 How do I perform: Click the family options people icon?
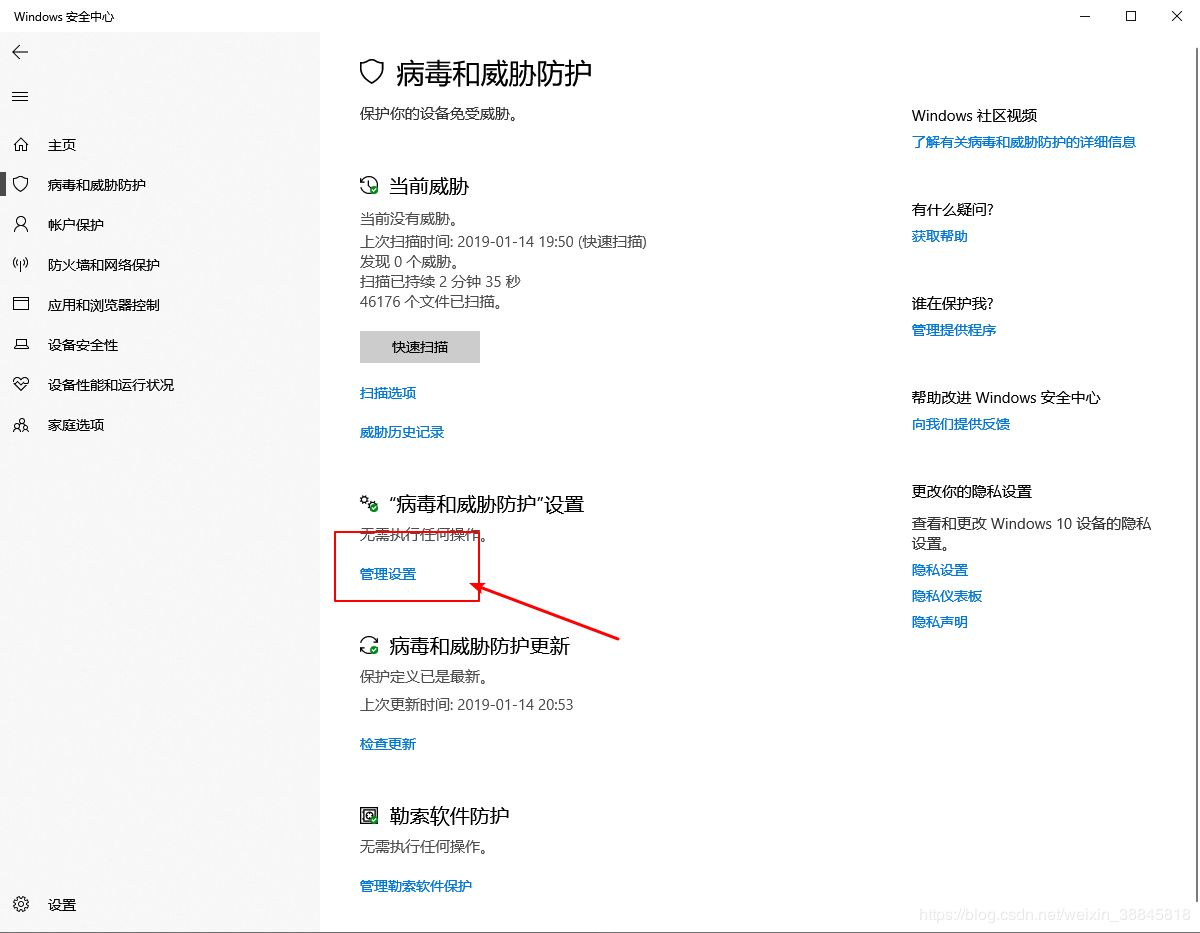[21, 425]
